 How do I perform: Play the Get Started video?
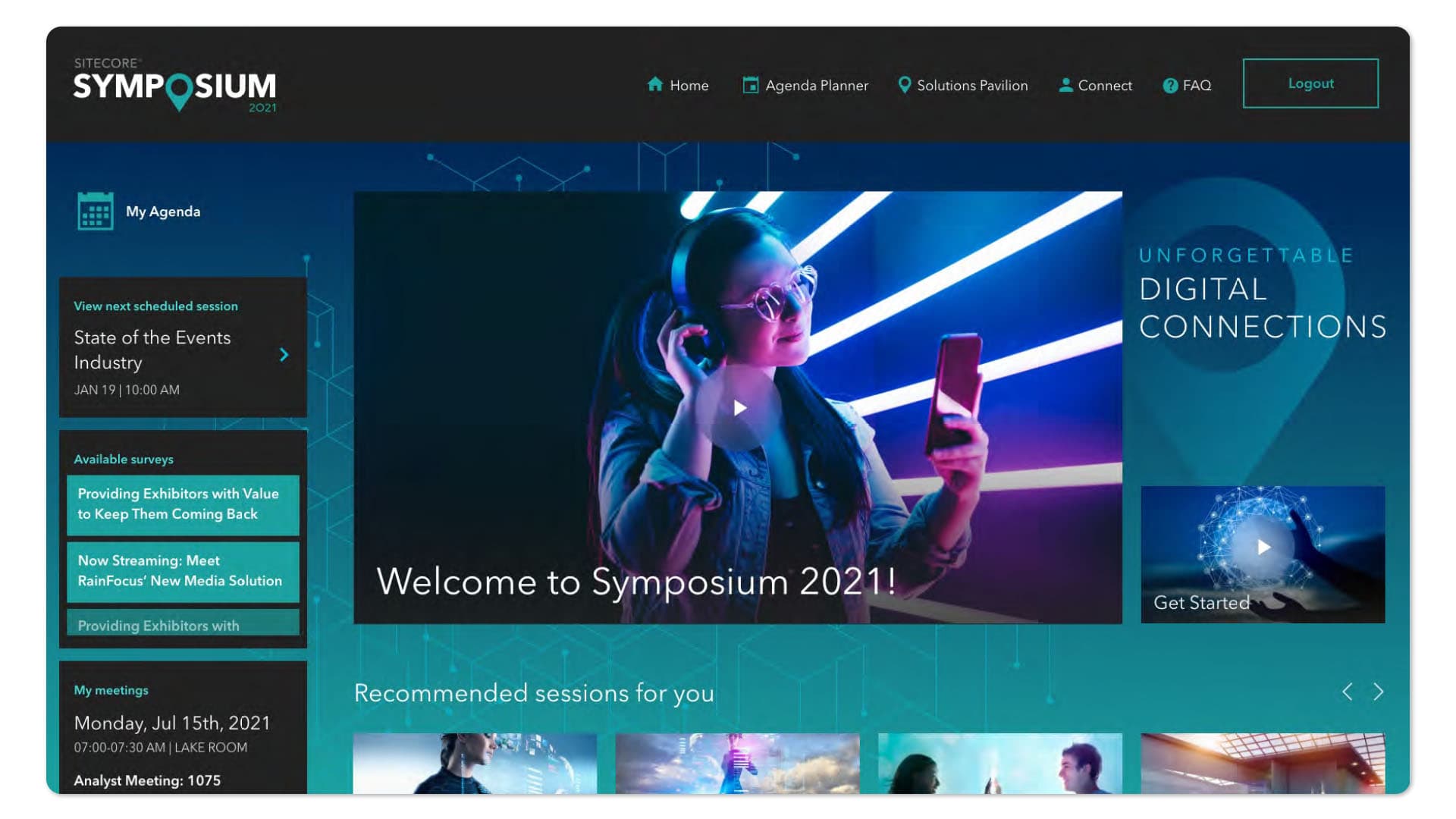[x=1263, y=547]
